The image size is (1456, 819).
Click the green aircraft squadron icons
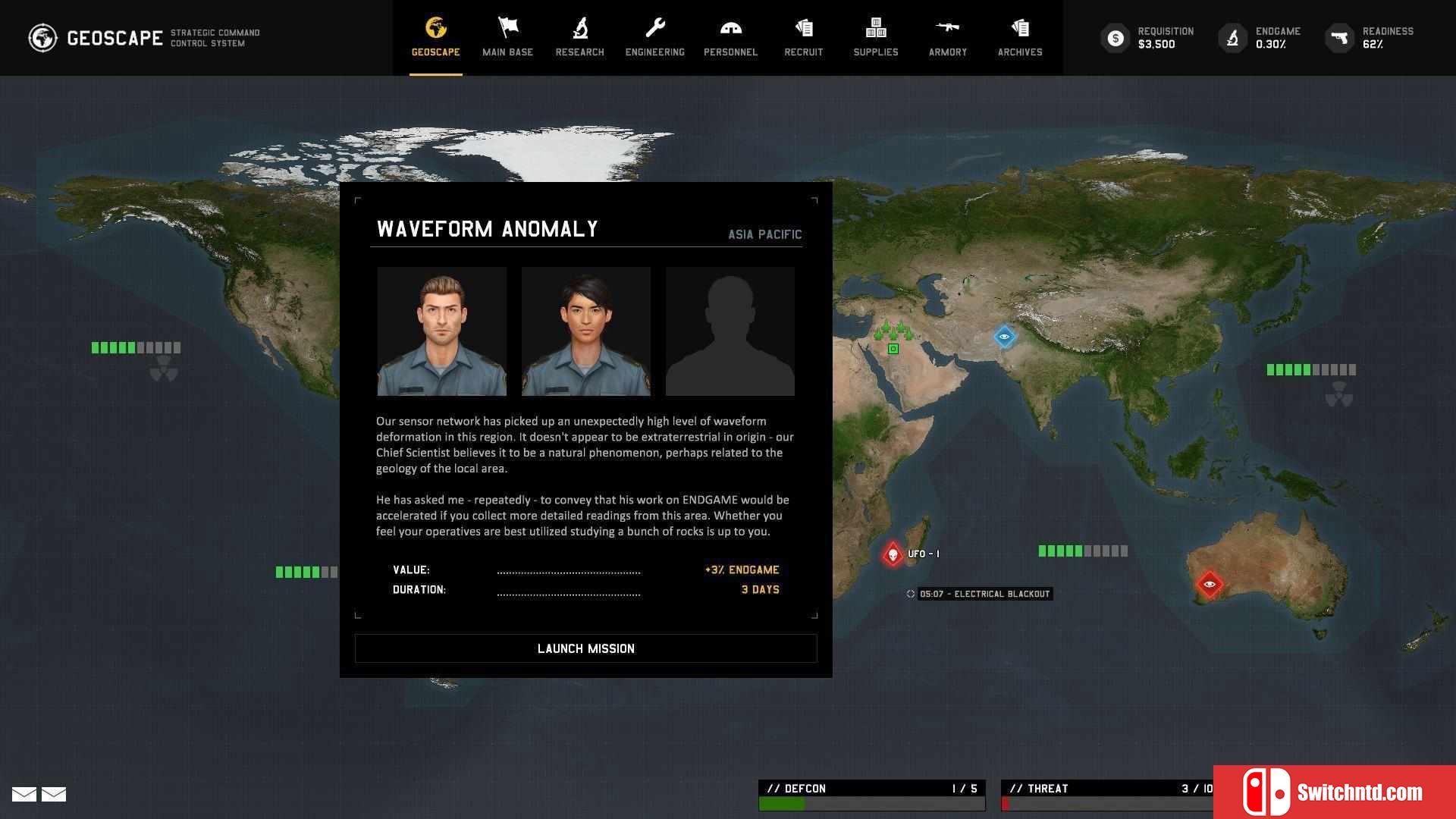click(x=893, y=331)
